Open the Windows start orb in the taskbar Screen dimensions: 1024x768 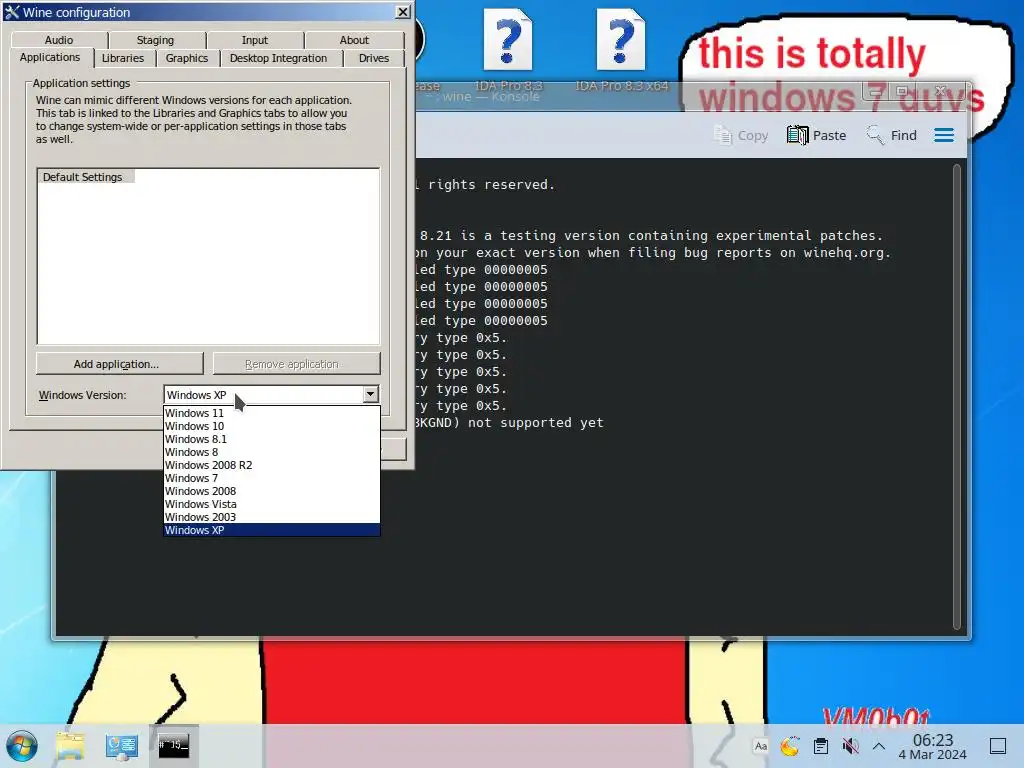click(22, 746)
